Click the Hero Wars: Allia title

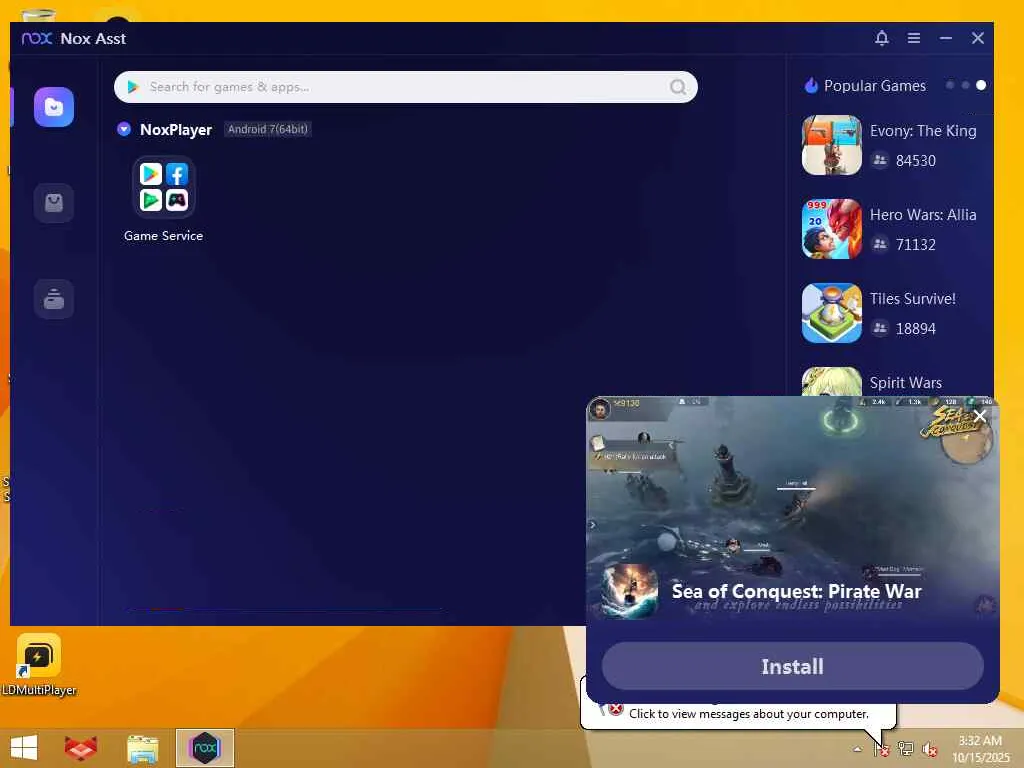(x=923, y=215)
